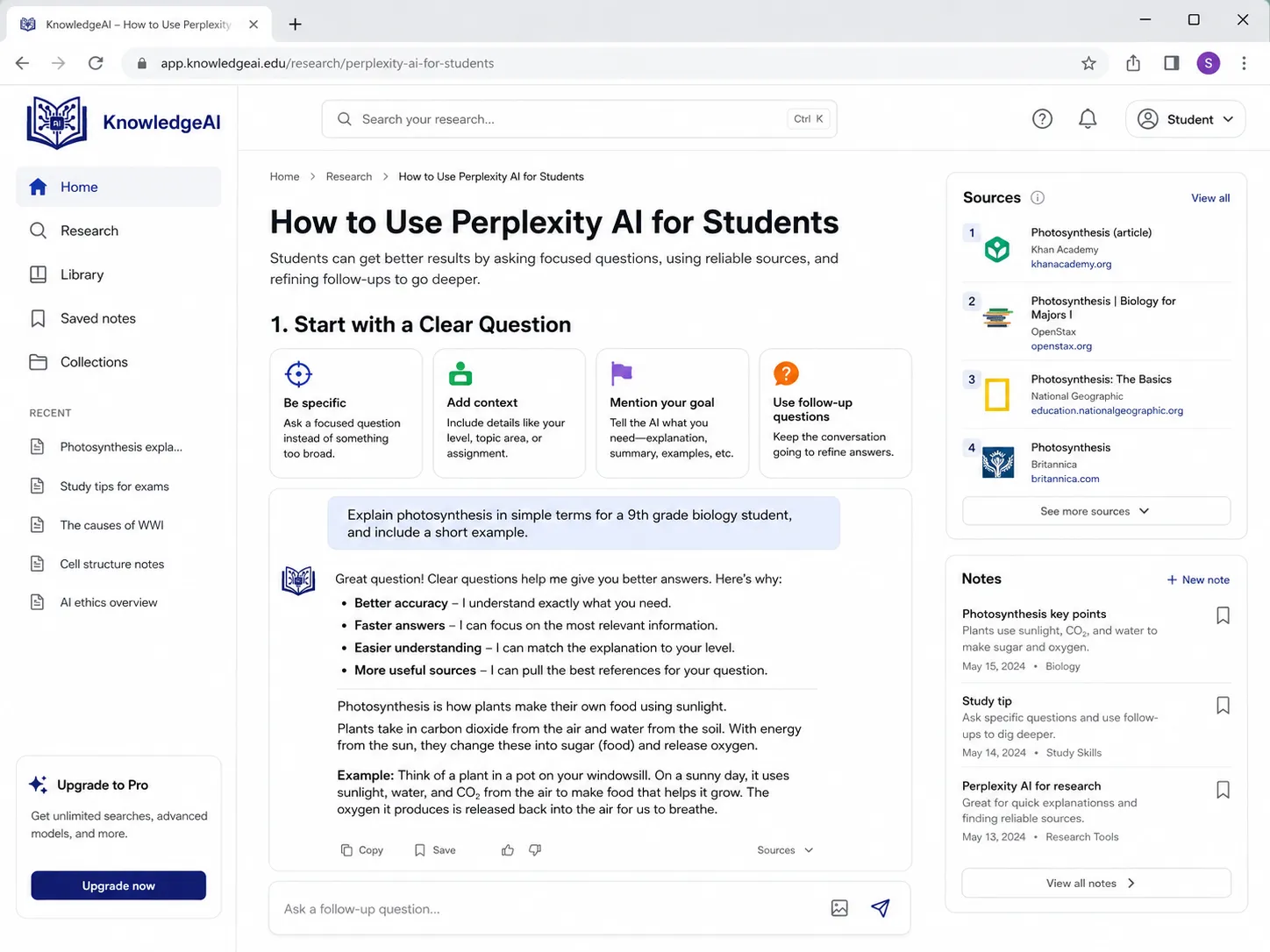Image resolution: width=1270 pixels, height=952 pixels.
Task: Click the Upgrade now button
Action: (118, 885)
